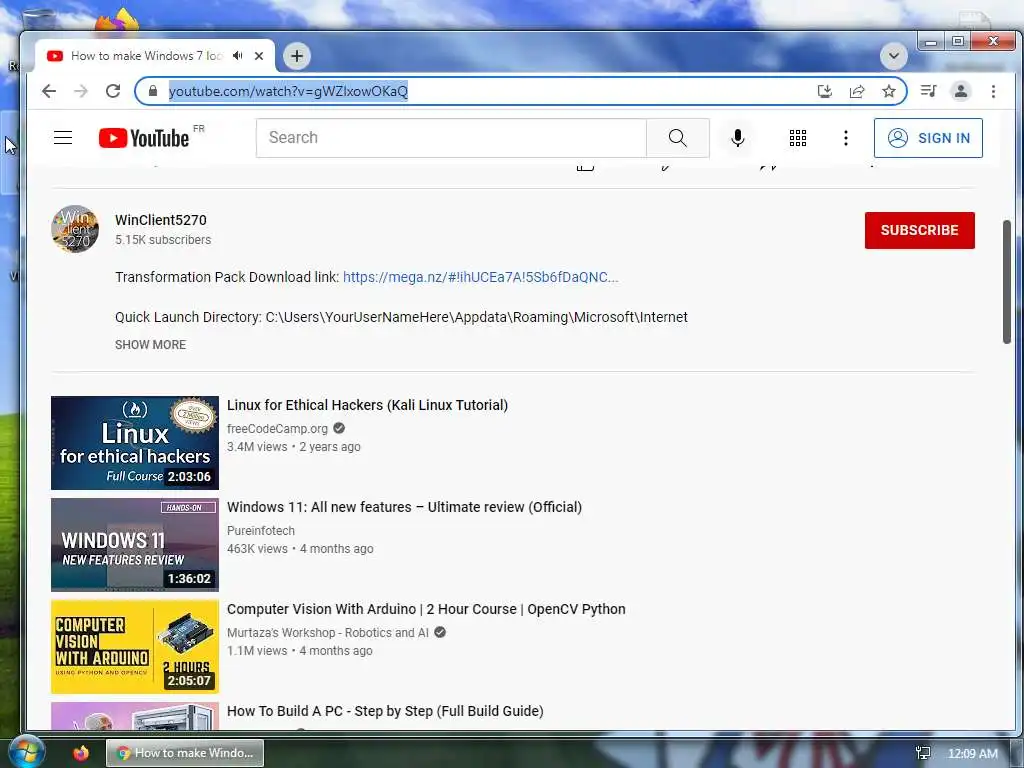Open Windows 11 All new features title
The width and height of the screenshot is (1024, 768).
tap(404, 507)
